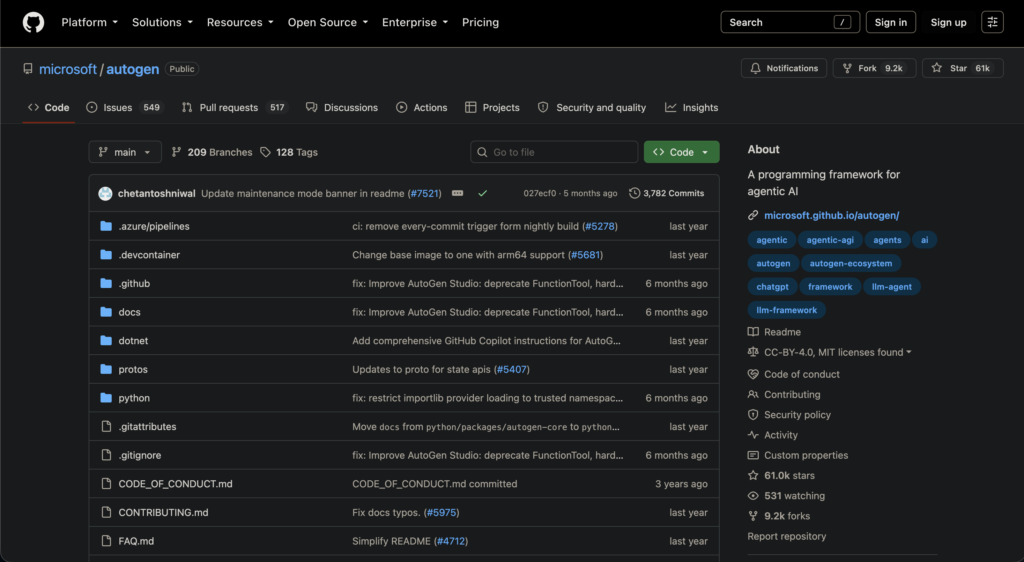1024x562 pixels.
Task: Click the .gitattributes file icon
Action: coord(106,426)
